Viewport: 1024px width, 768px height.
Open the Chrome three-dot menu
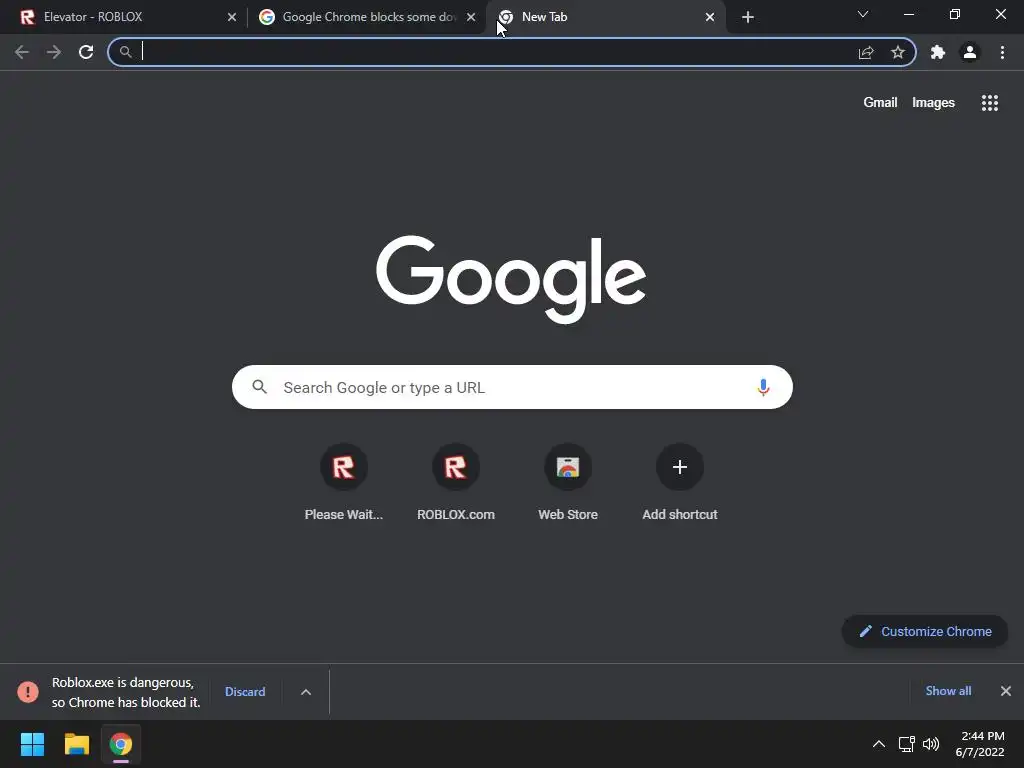1002,52
